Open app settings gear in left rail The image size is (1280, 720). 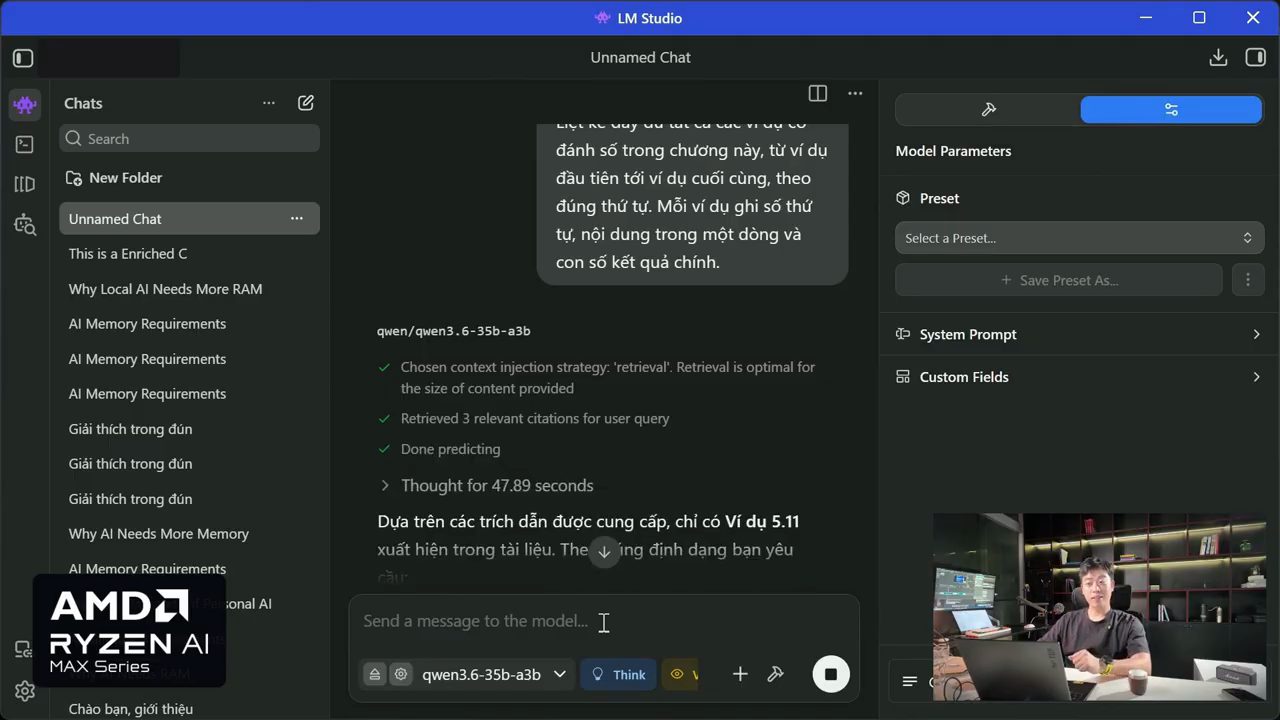(25, 691)
